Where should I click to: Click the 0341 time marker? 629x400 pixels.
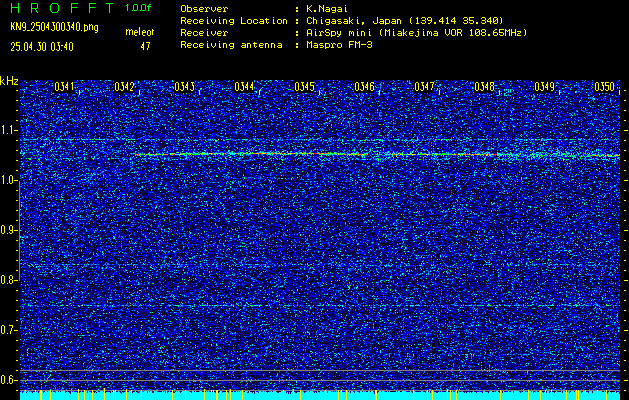64,86
